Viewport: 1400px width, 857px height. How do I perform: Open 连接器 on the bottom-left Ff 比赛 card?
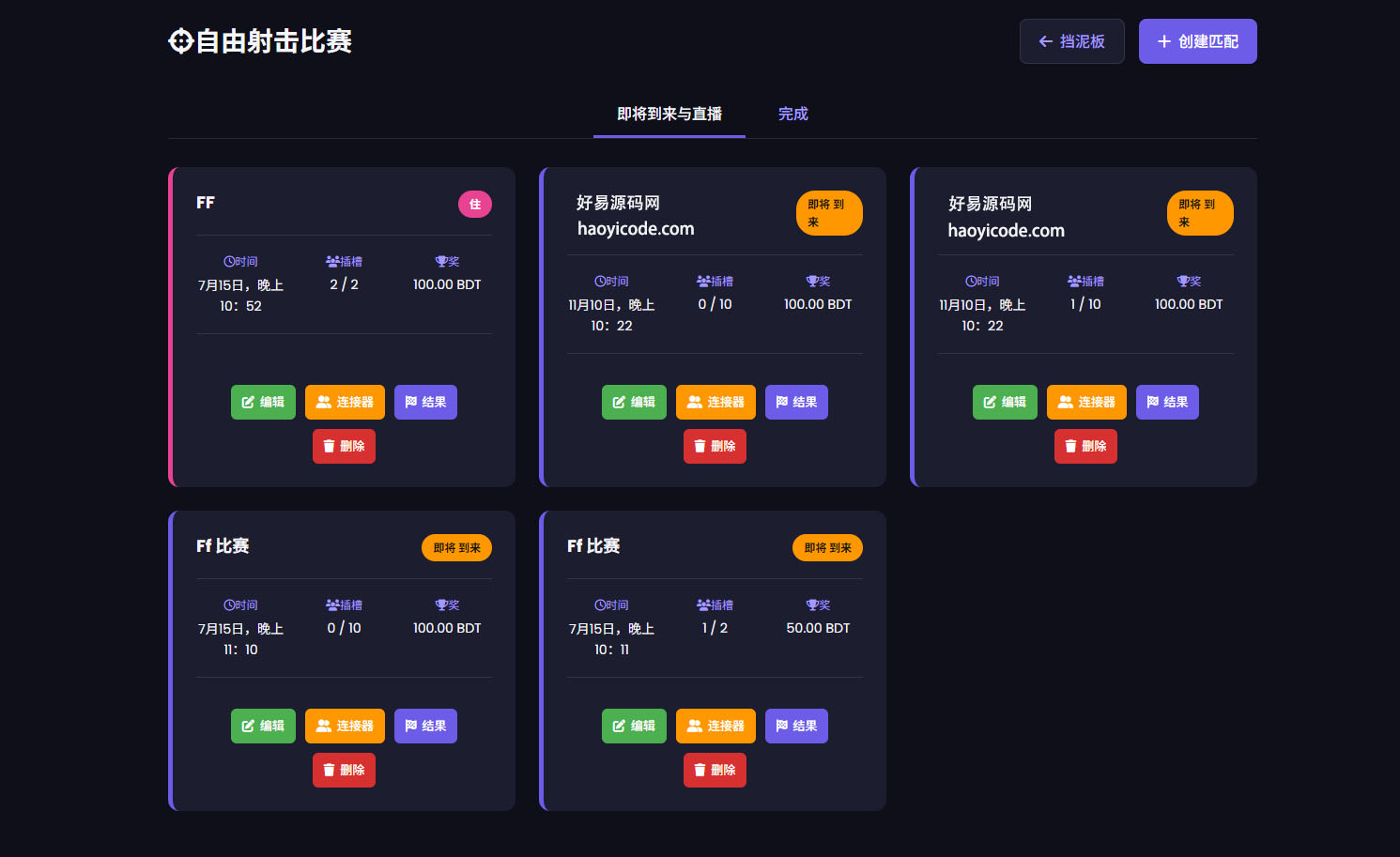(345, 726)
